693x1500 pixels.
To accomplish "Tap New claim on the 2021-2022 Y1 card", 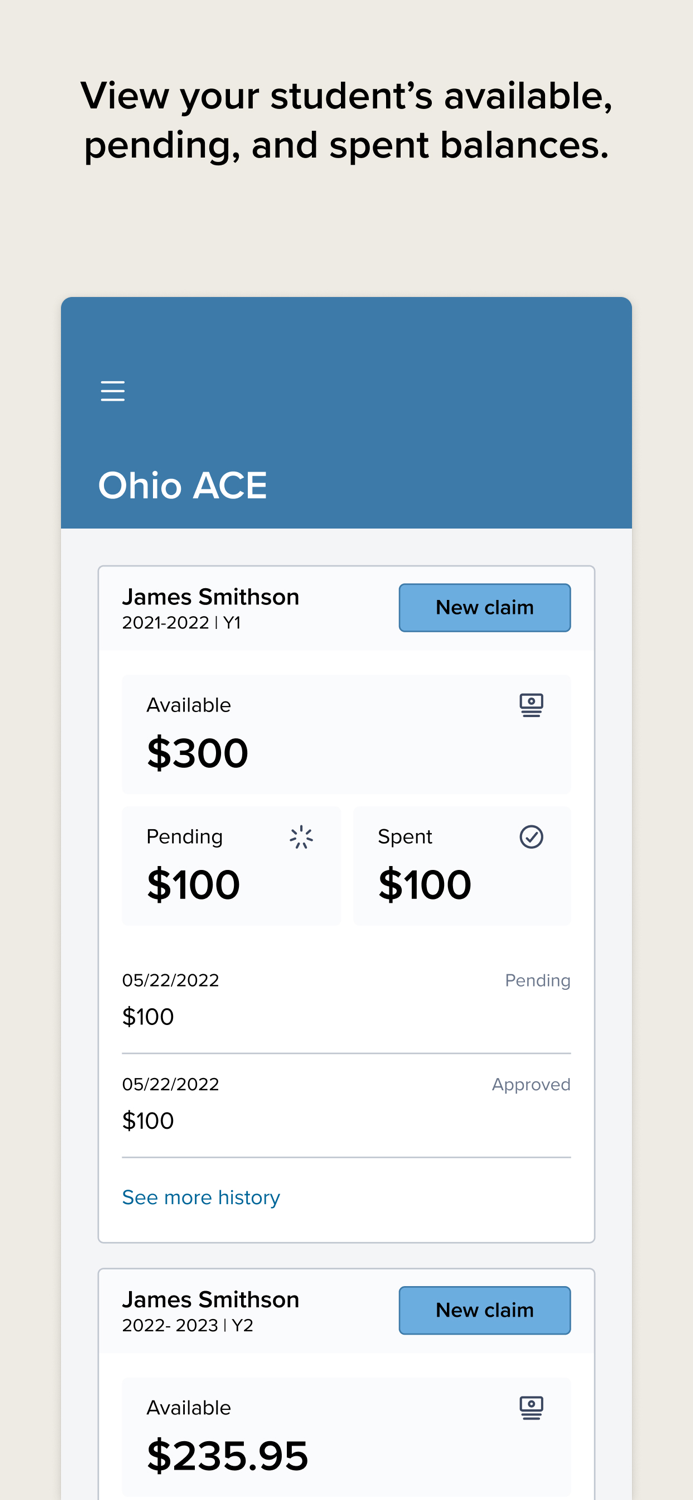I will click(x=485, y=607).
